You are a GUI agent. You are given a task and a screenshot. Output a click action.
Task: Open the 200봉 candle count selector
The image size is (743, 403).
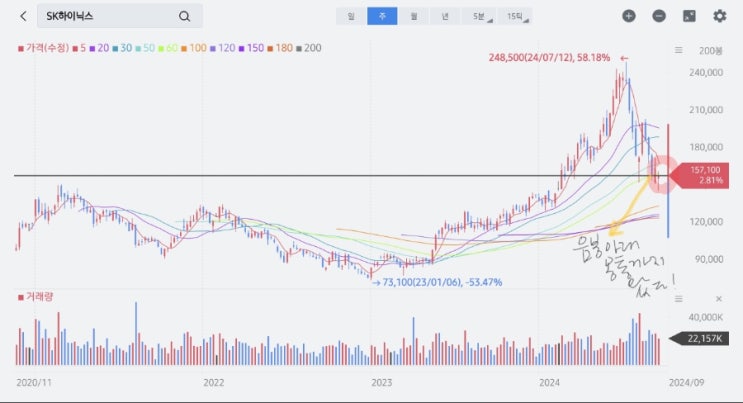[710, 51]
